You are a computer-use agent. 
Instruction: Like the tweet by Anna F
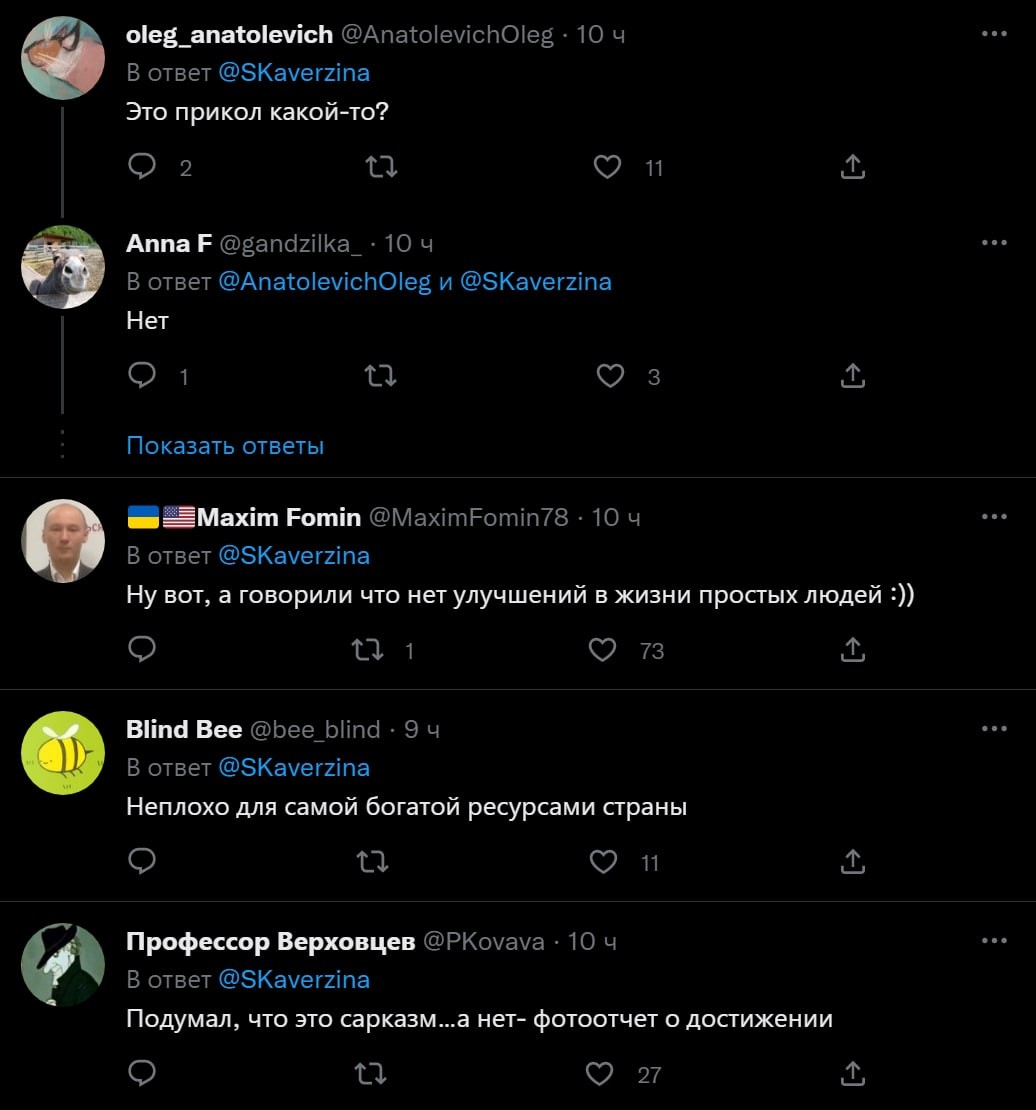(610, 376)
